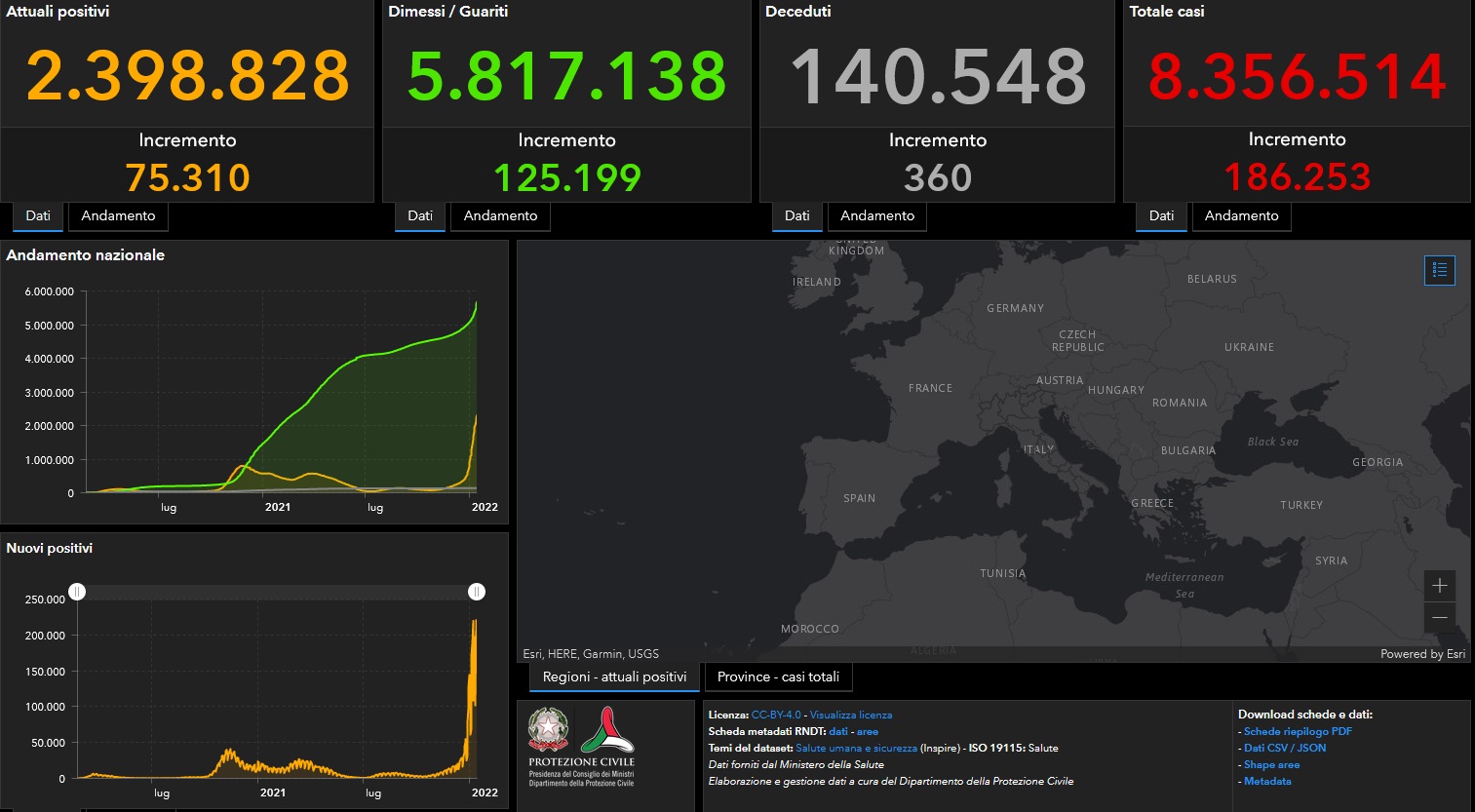Open the map legend list icon

pos(1439,270)
